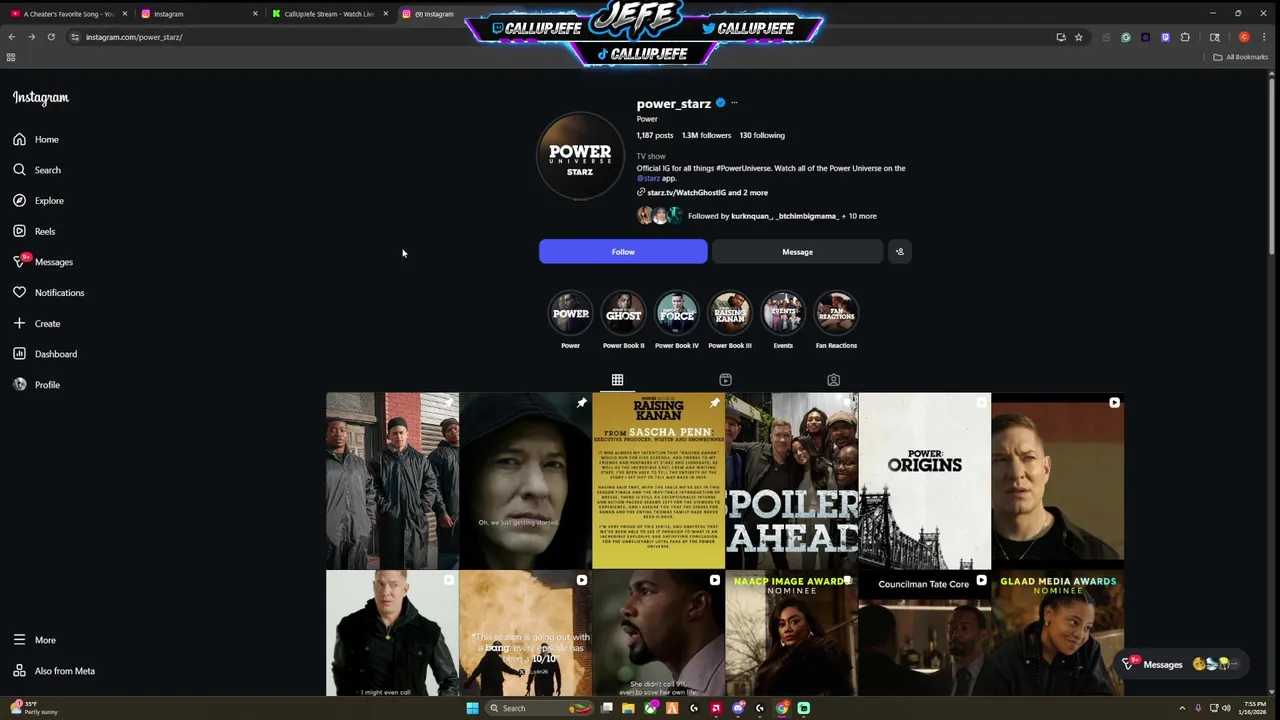
Task: Open the power_starz profile picture
Action: (580, 157)
